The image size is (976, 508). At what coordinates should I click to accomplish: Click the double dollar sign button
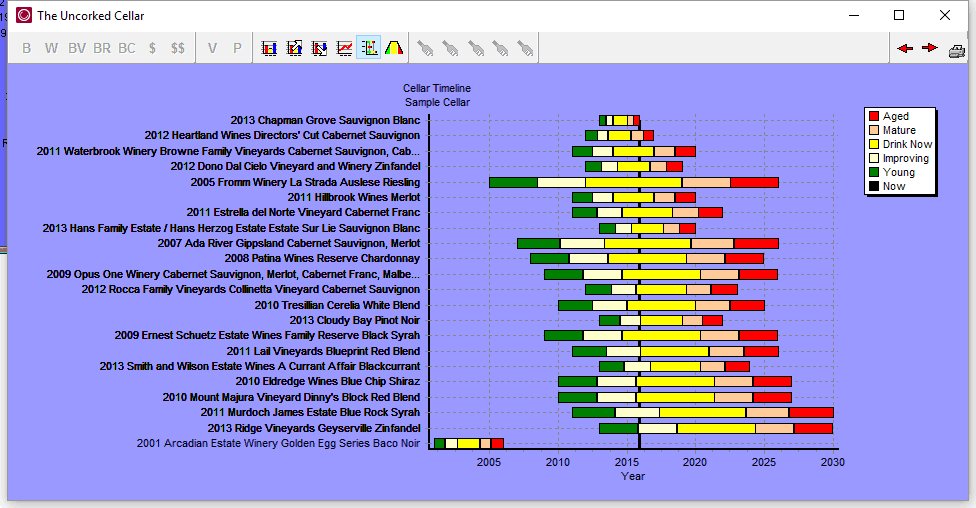(x=177, y=48)
